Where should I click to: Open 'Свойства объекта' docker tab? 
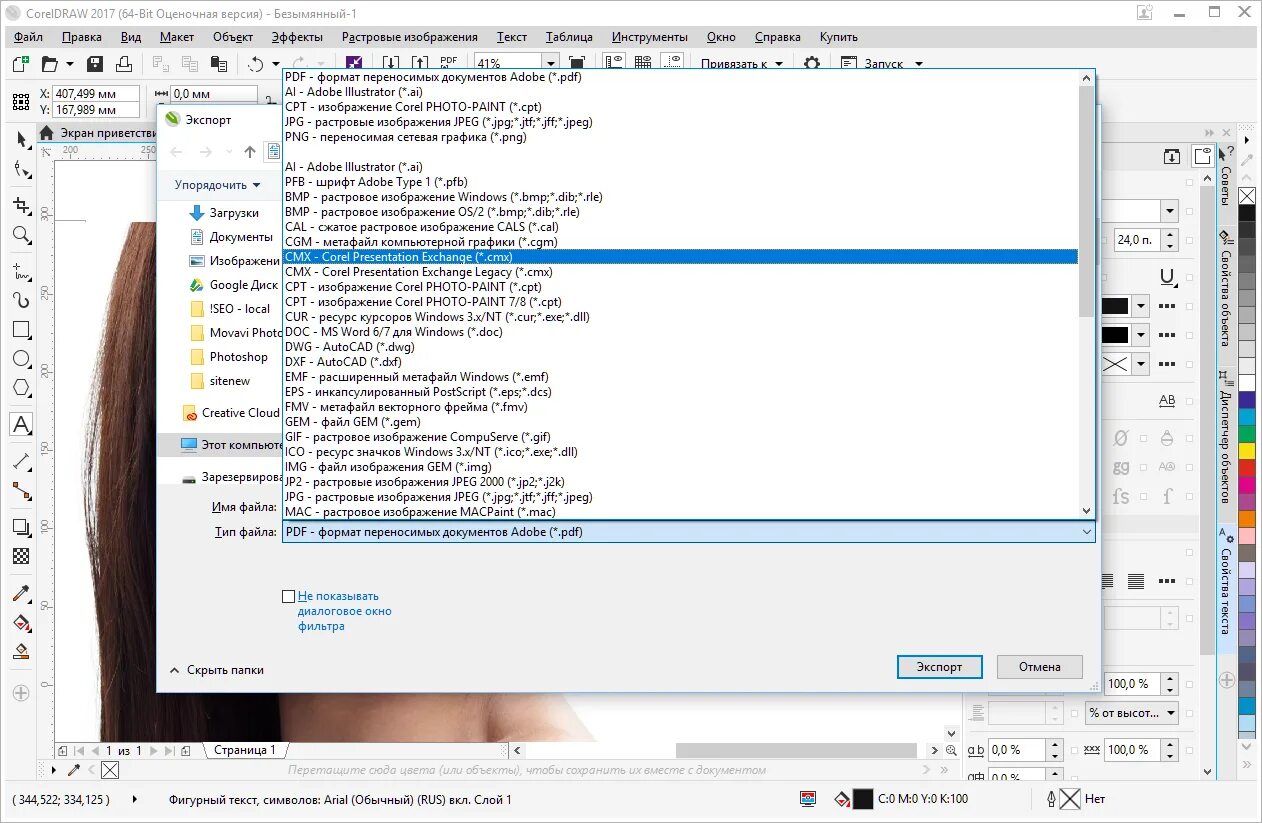click(x=1225, y=288)
